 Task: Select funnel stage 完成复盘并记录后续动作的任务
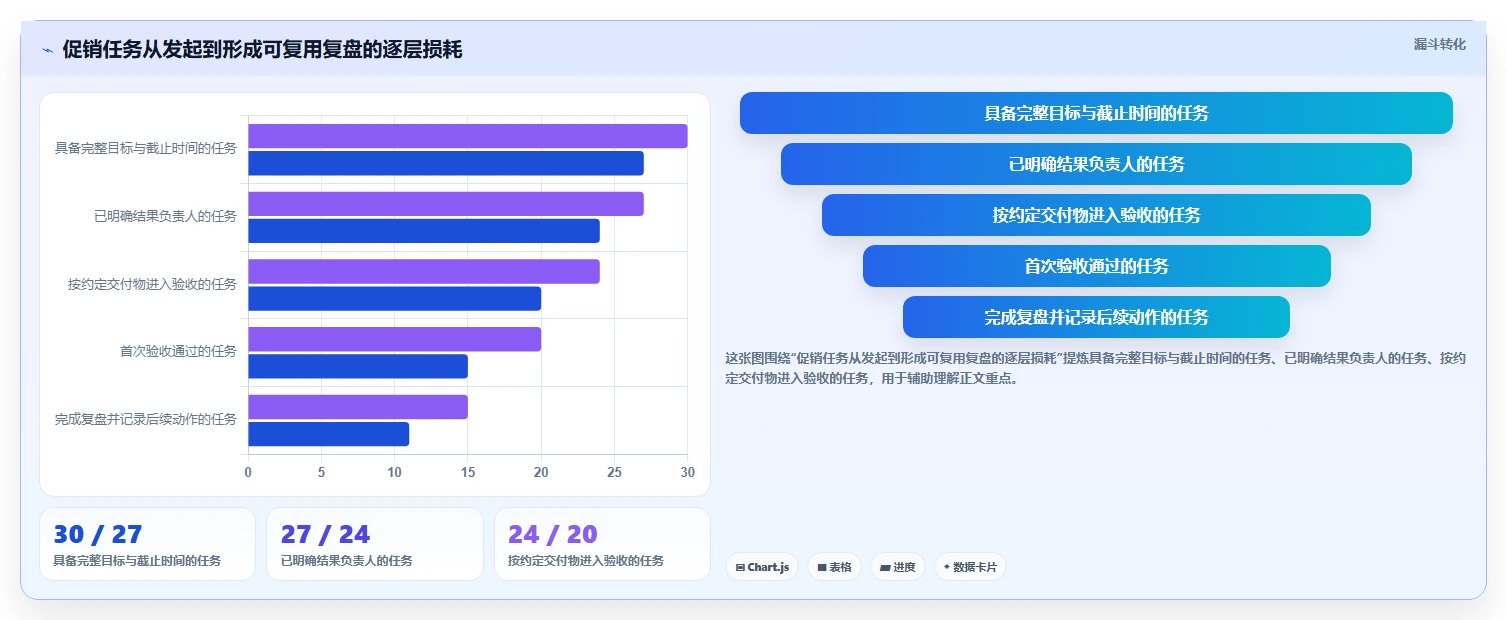[1096, 317]
